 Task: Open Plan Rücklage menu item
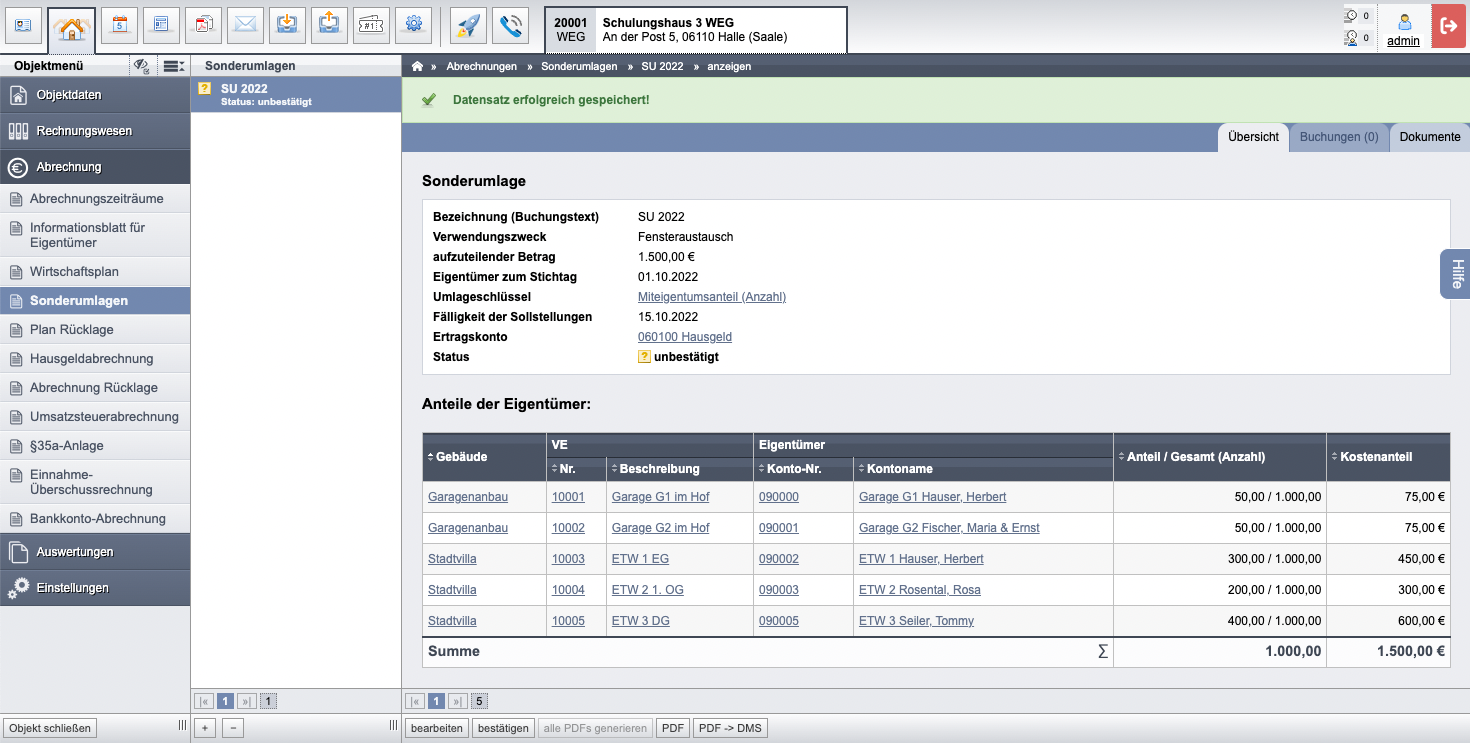click(x=95, y=330)
